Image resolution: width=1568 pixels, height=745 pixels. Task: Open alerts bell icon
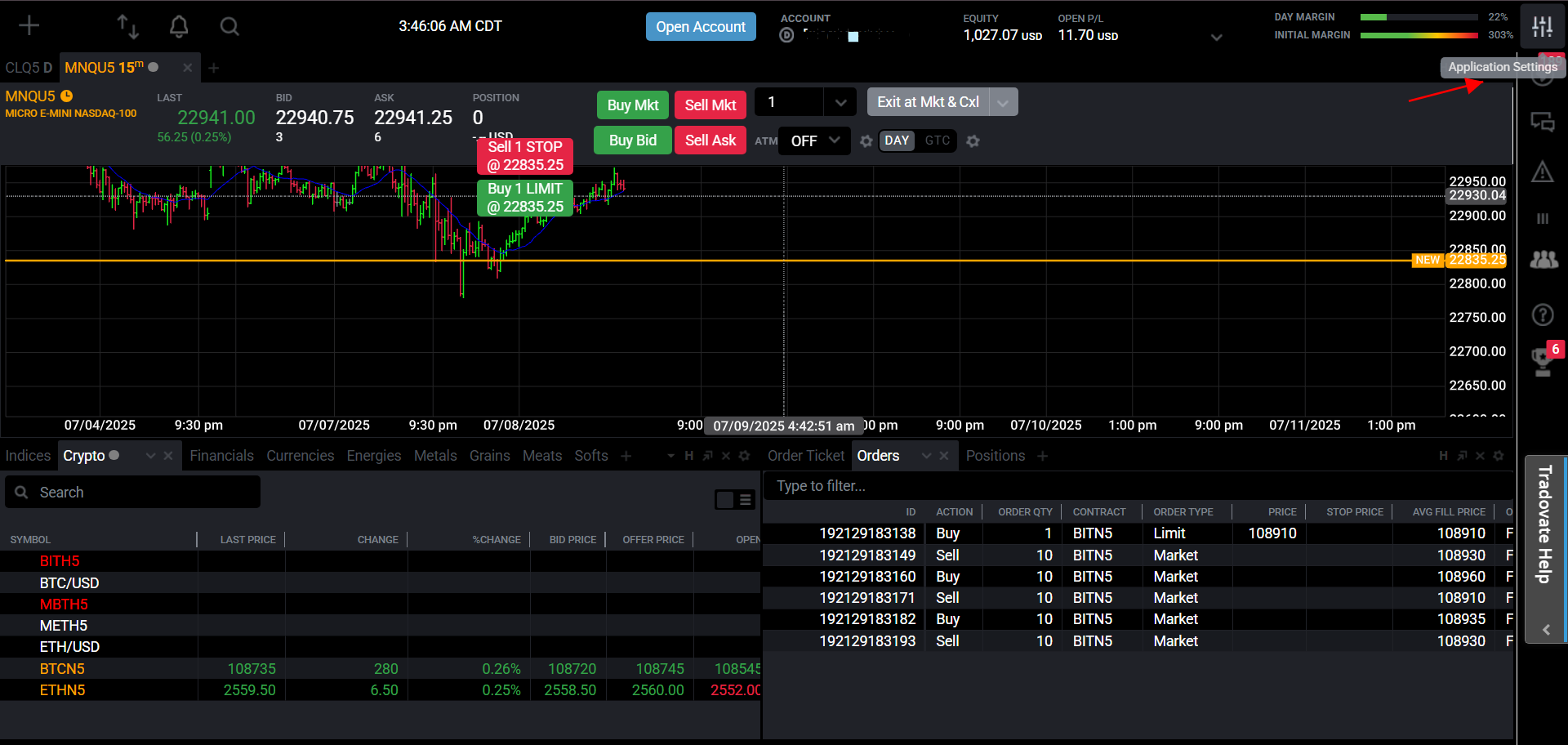[x=179, y=26]
